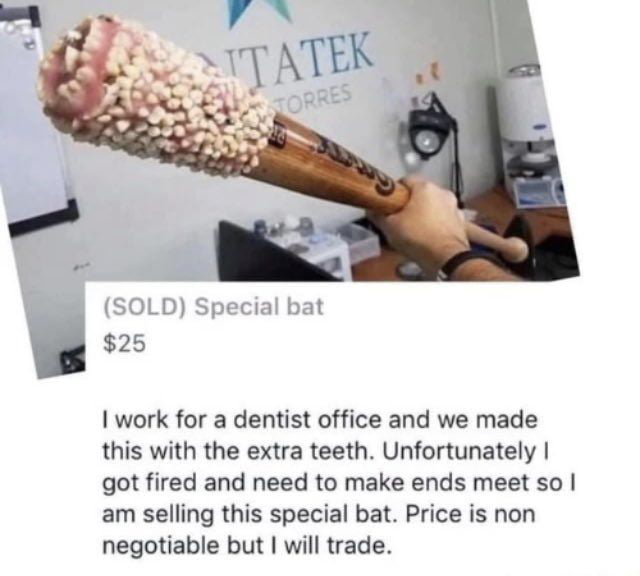640x576 pixels.
Task: Click the phrase "negotiable but I will trade"
Action: 244,545
